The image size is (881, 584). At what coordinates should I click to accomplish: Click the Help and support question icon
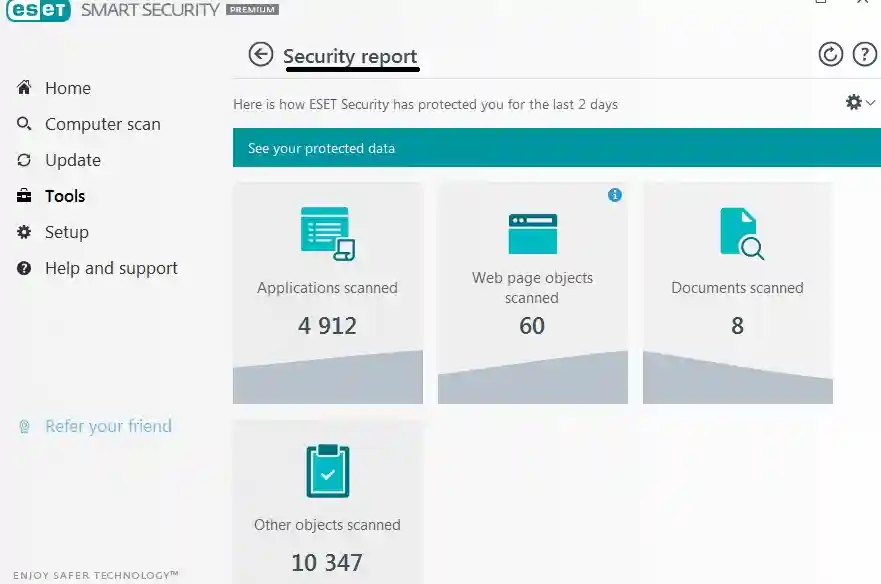(x=23, y=268)
